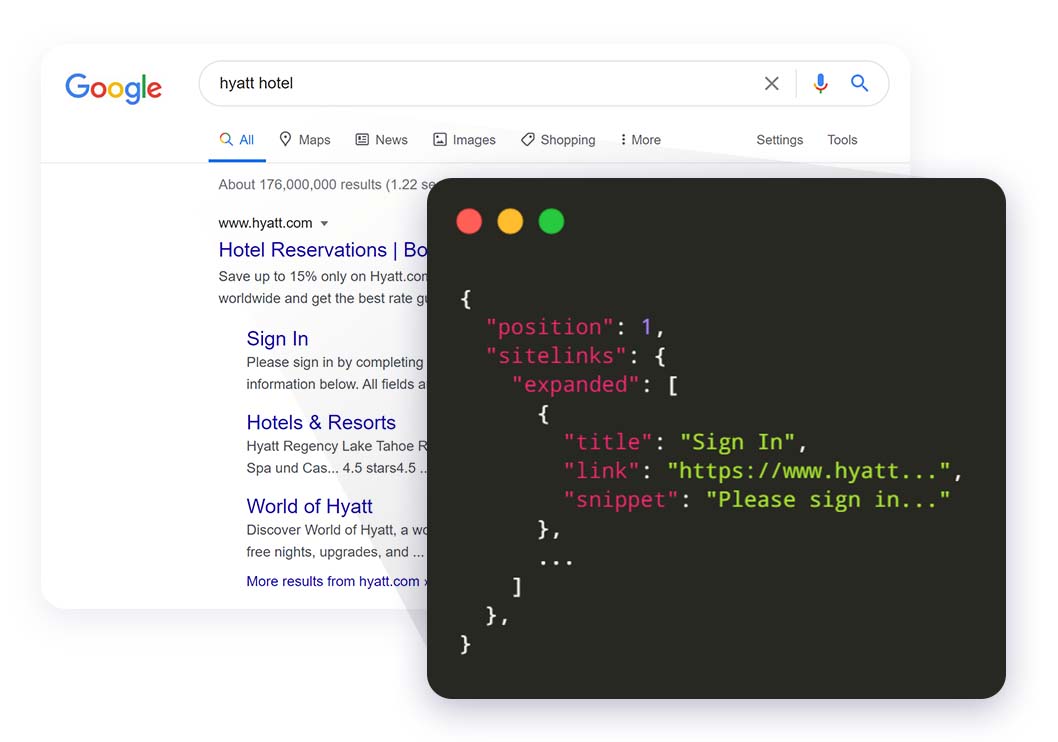Expand arrow next to www.hyatt.com
The image size is (1058, 742).
click(x=324, y=224)
